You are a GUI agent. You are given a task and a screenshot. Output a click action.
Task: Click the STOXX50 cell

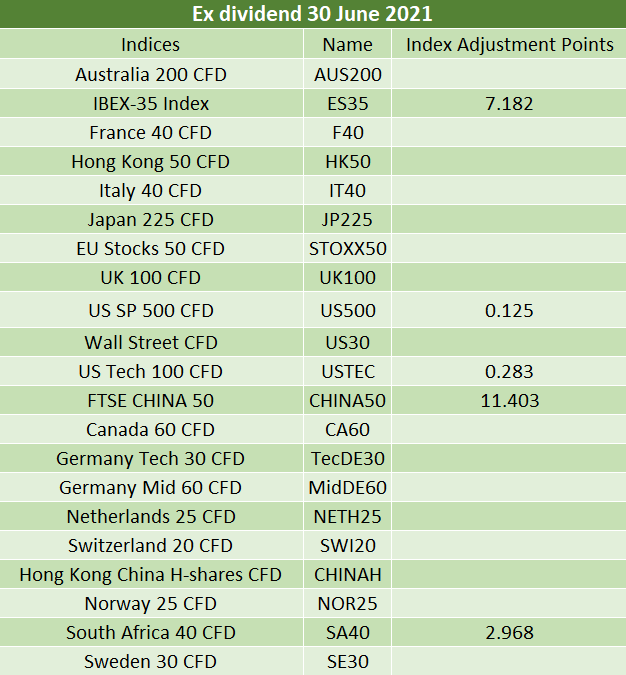(x=347, y=249)
